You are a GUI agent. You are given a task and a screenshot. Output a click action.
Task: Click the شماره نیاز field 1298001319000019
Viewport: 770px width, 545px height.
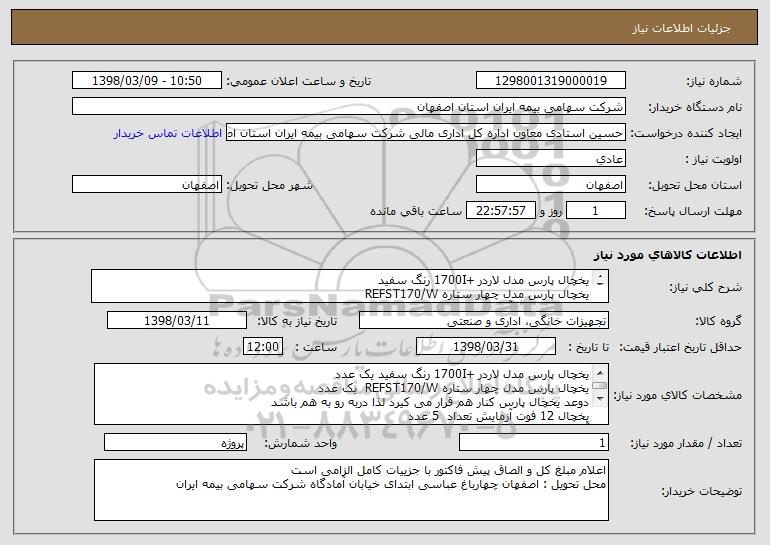click(550, 81)
